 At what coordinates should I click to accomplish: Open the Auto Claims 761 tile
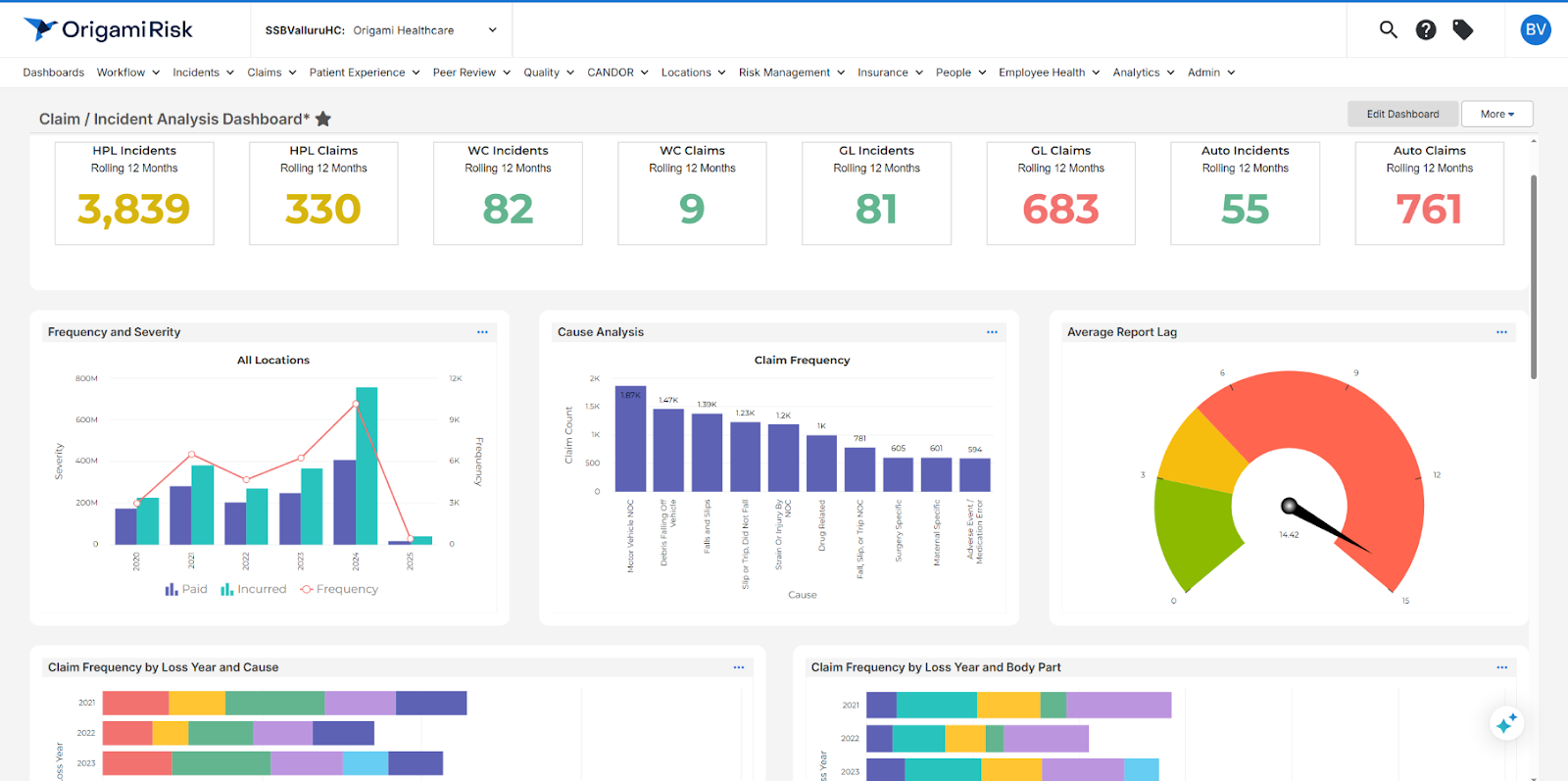(x=1429, y=193)
